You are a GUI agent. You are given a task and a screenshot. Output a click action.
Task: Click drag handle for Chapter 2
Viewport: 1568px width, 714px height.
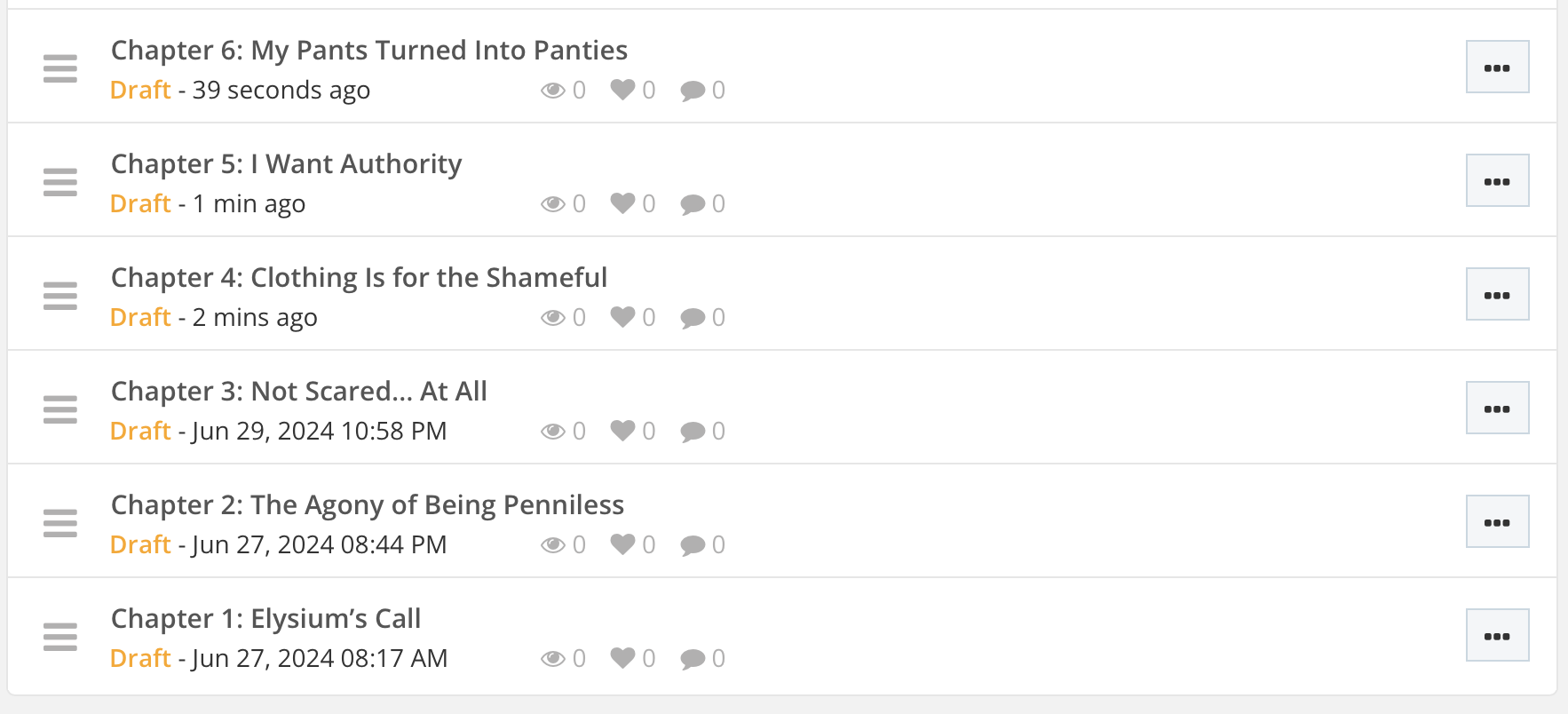[x=60, y=523]
